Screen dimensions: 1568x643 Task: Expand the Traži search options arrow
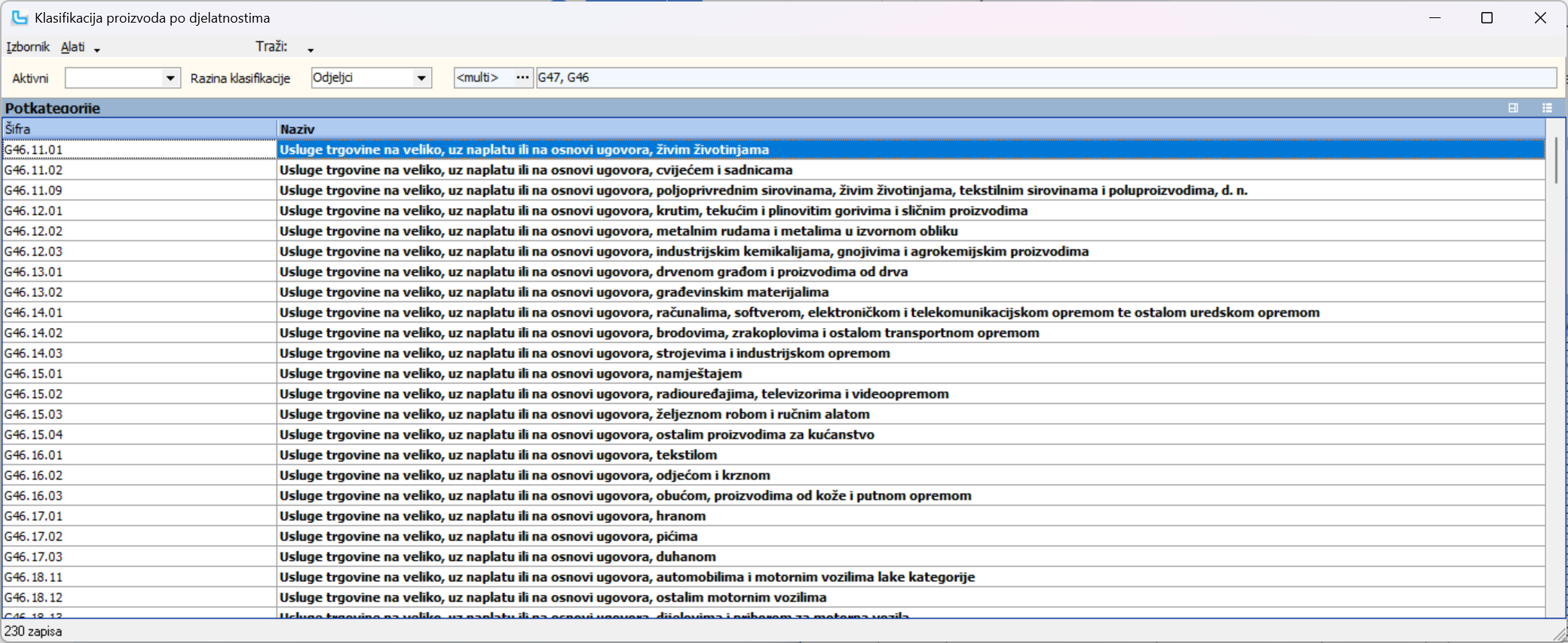[x=311, y=50]
